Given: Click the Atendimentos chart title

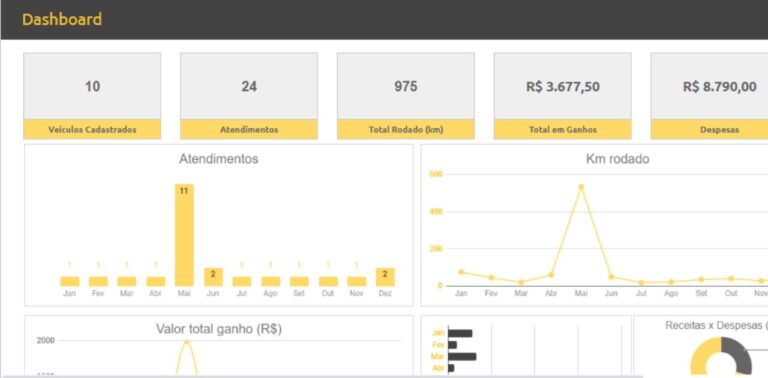Looking at the screenshot, I should [218, 159].
